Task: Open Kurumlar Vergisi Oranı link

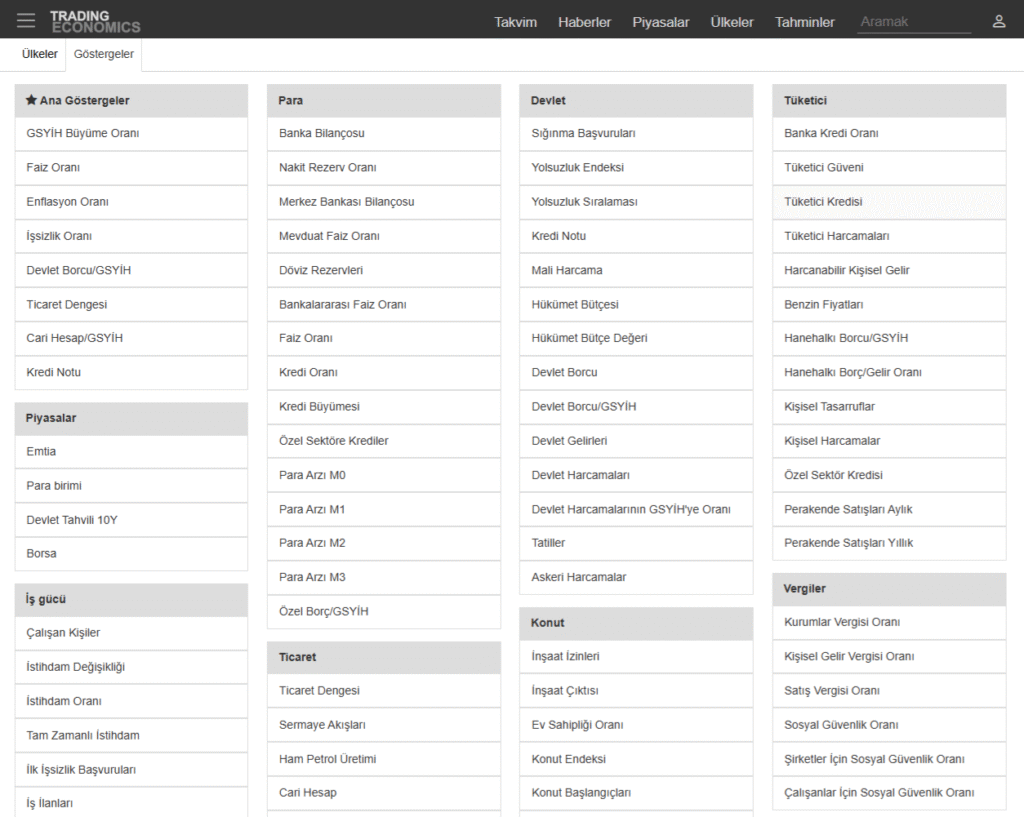Action: tap(842, 622)
